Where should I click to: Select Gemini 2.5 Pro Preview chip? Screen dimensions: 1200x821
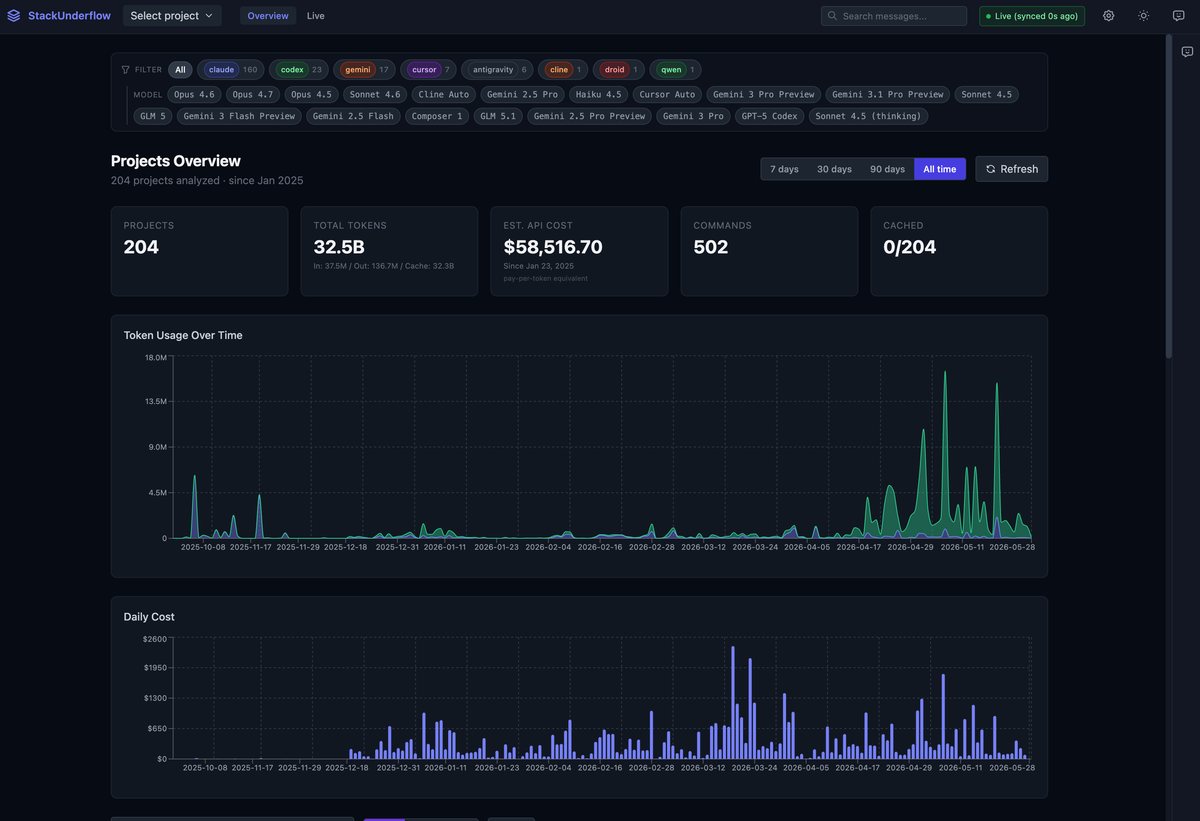[x=589, y=116]
